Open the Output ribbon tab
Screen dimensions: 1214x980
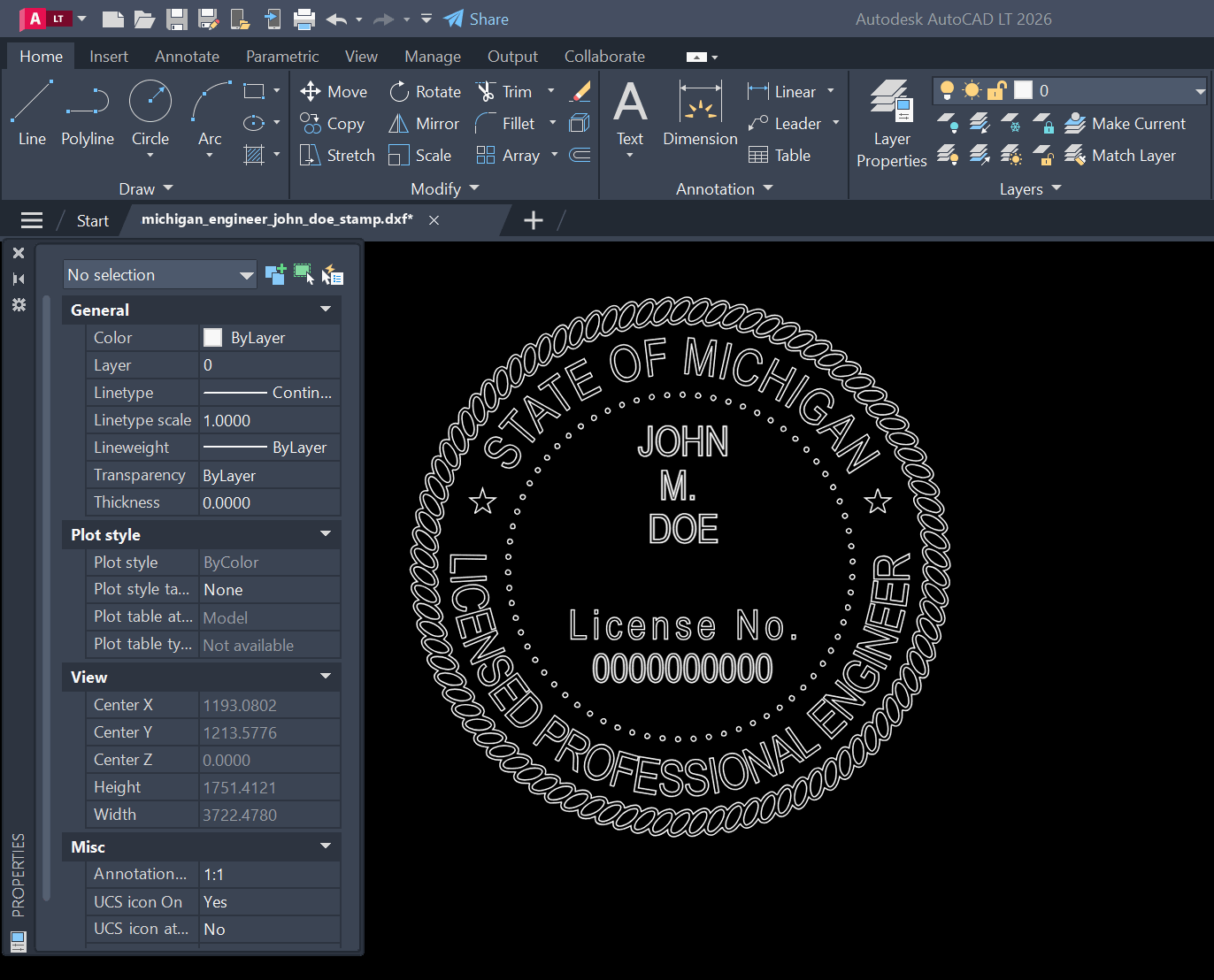pos(512,56)
